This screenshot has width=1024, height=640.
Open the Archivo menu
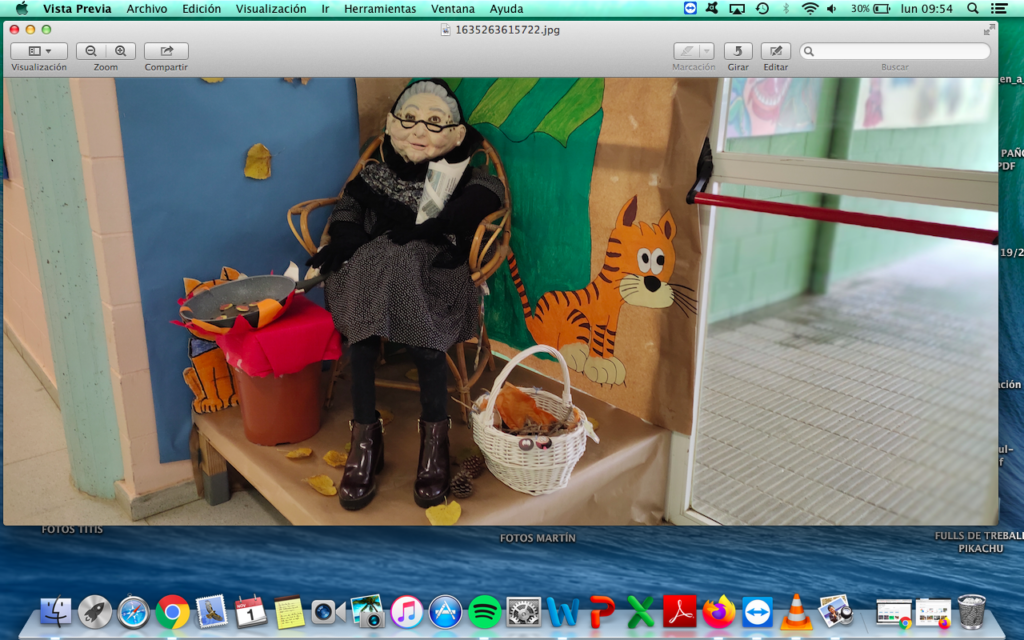[x=147, y=8]
